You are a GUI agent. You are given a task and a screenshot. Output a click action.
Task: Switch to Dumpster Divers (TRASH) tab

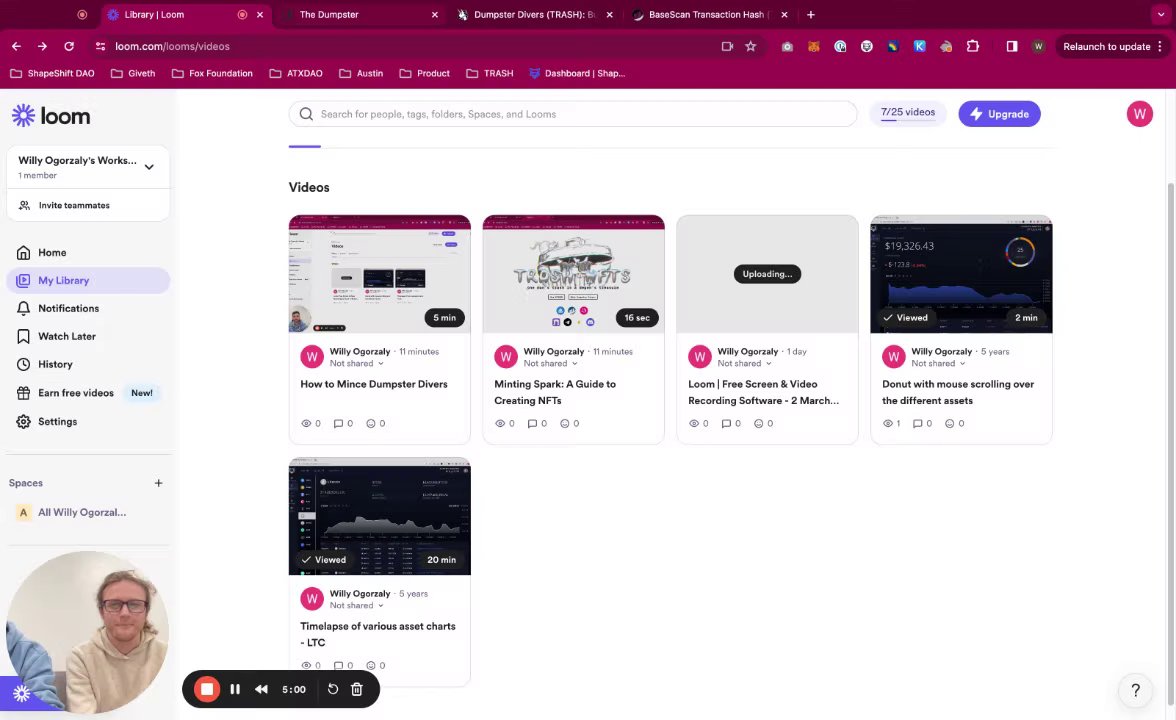[x=536, y=14]
